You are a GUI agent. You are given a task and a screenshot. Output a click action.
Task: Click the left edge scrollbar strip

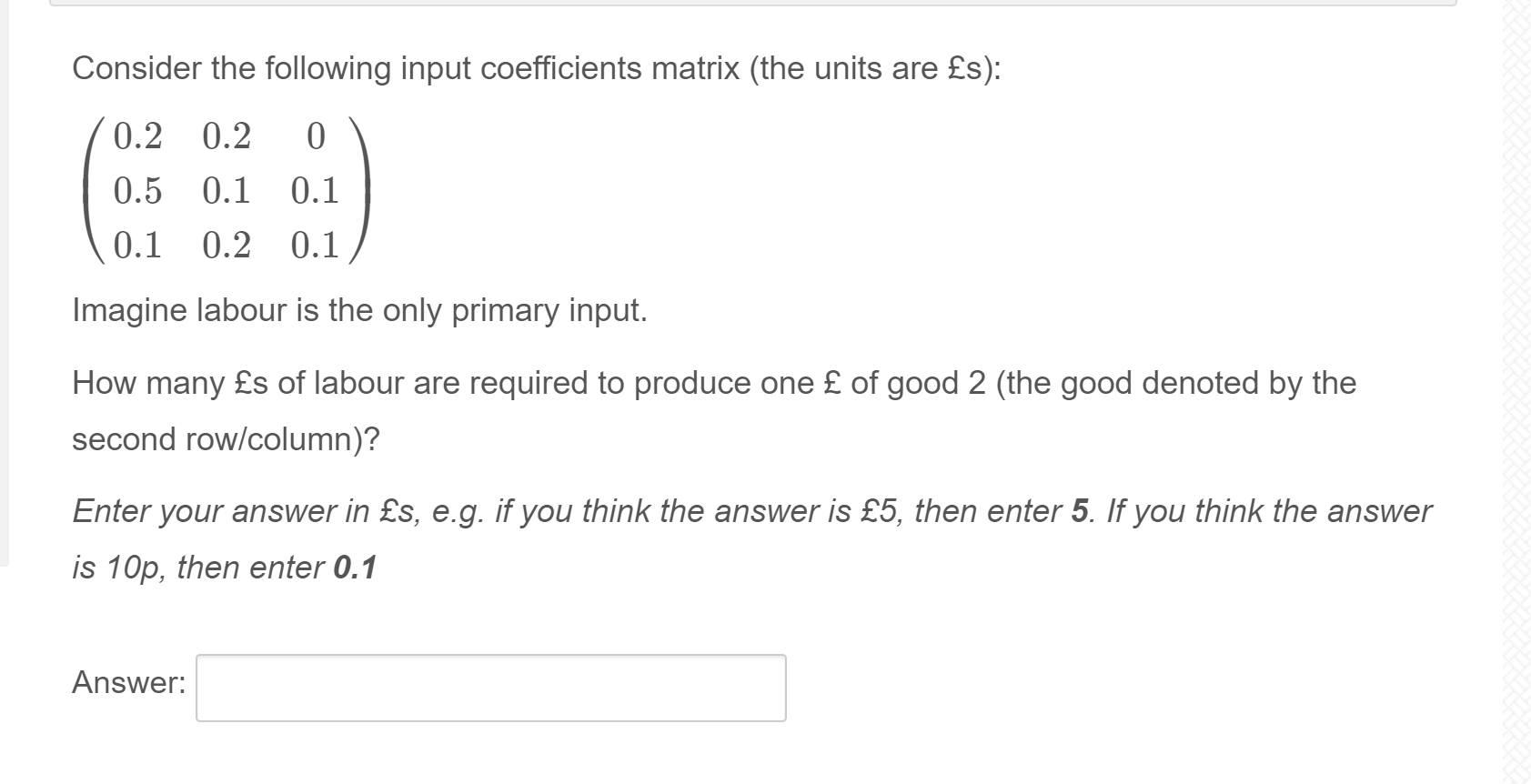tap(5, 273)
